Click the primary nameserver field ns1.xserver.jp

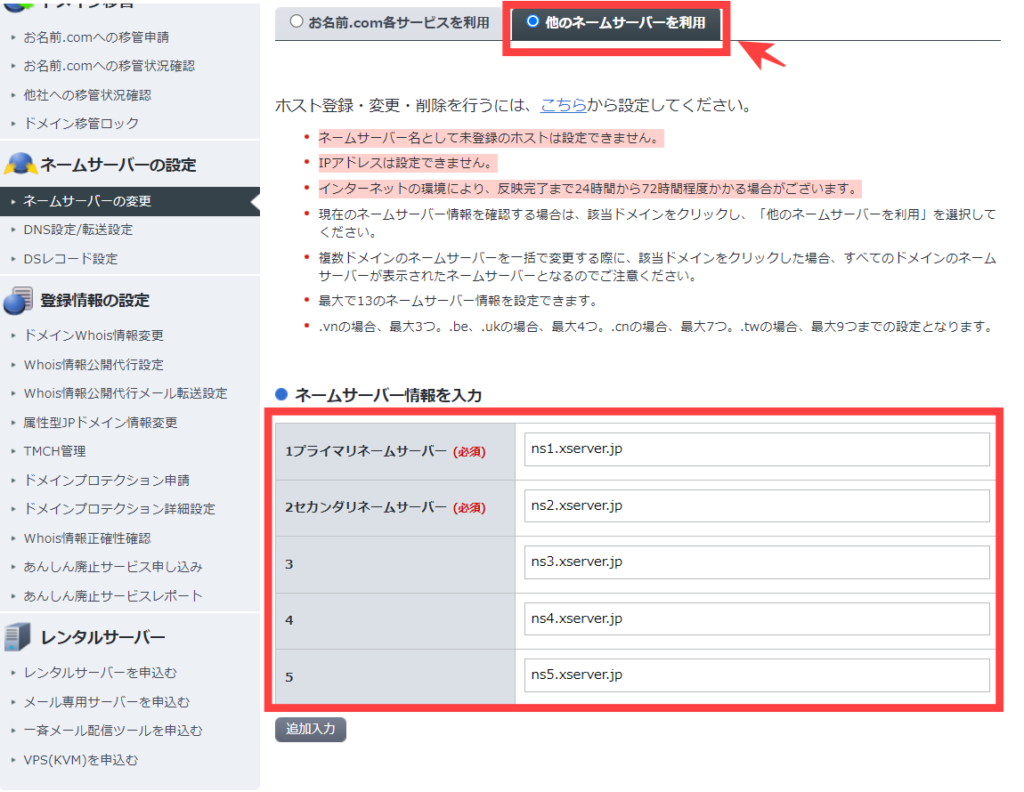point(756,449)
